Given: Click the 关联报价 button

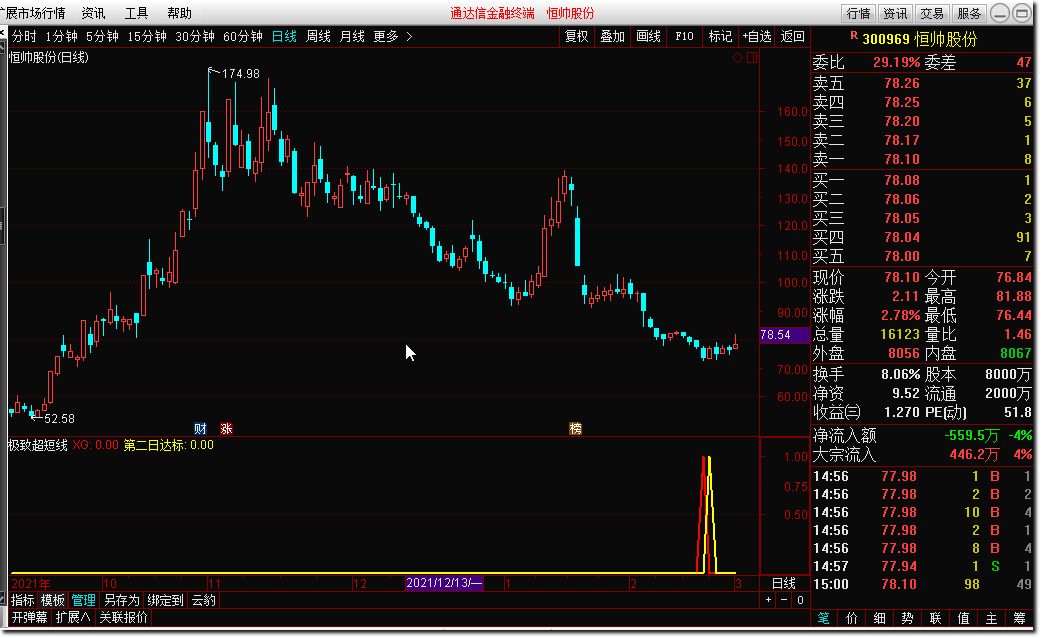Looking at the screenshot, I should (x=124, y=617).
